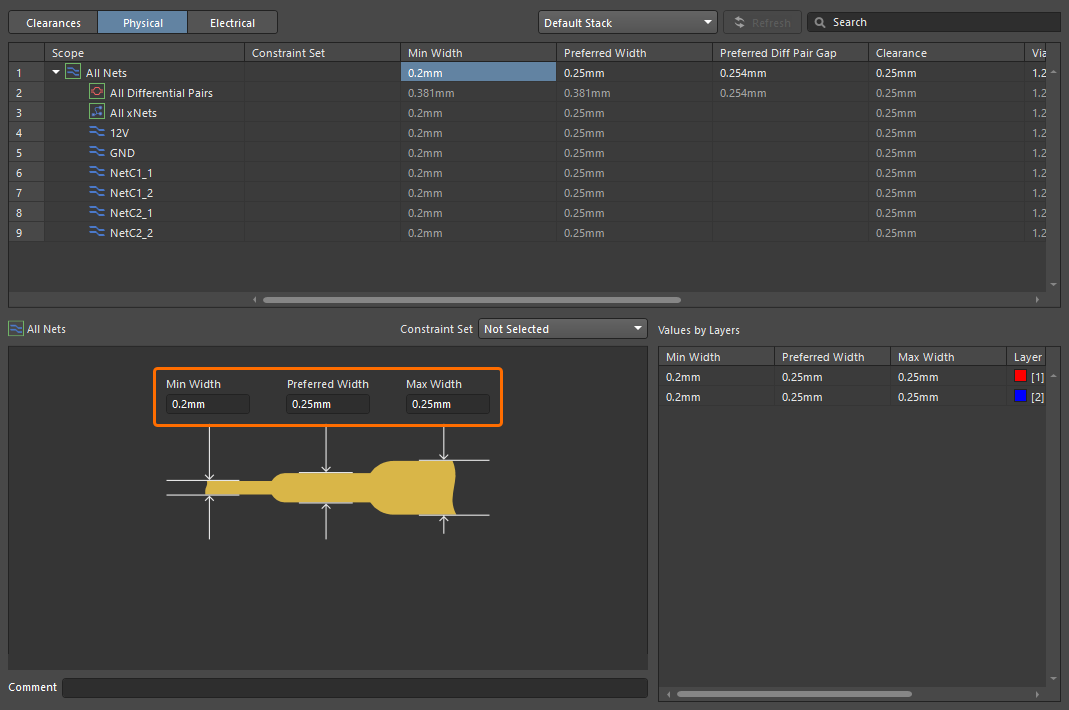Click the Max Width input field
Image resolution: width=1069 pixels, height=710 pixels.
[447, 404]
